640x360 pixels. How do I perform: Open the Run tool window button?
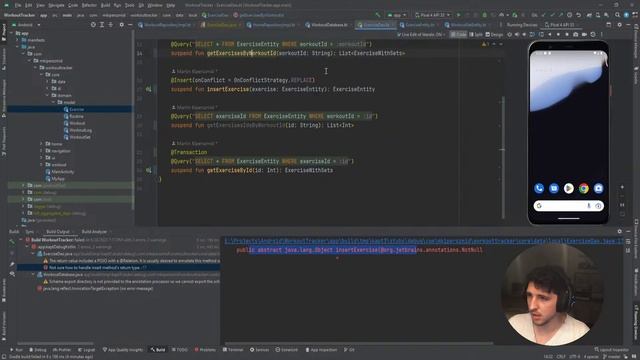point(16,350)
